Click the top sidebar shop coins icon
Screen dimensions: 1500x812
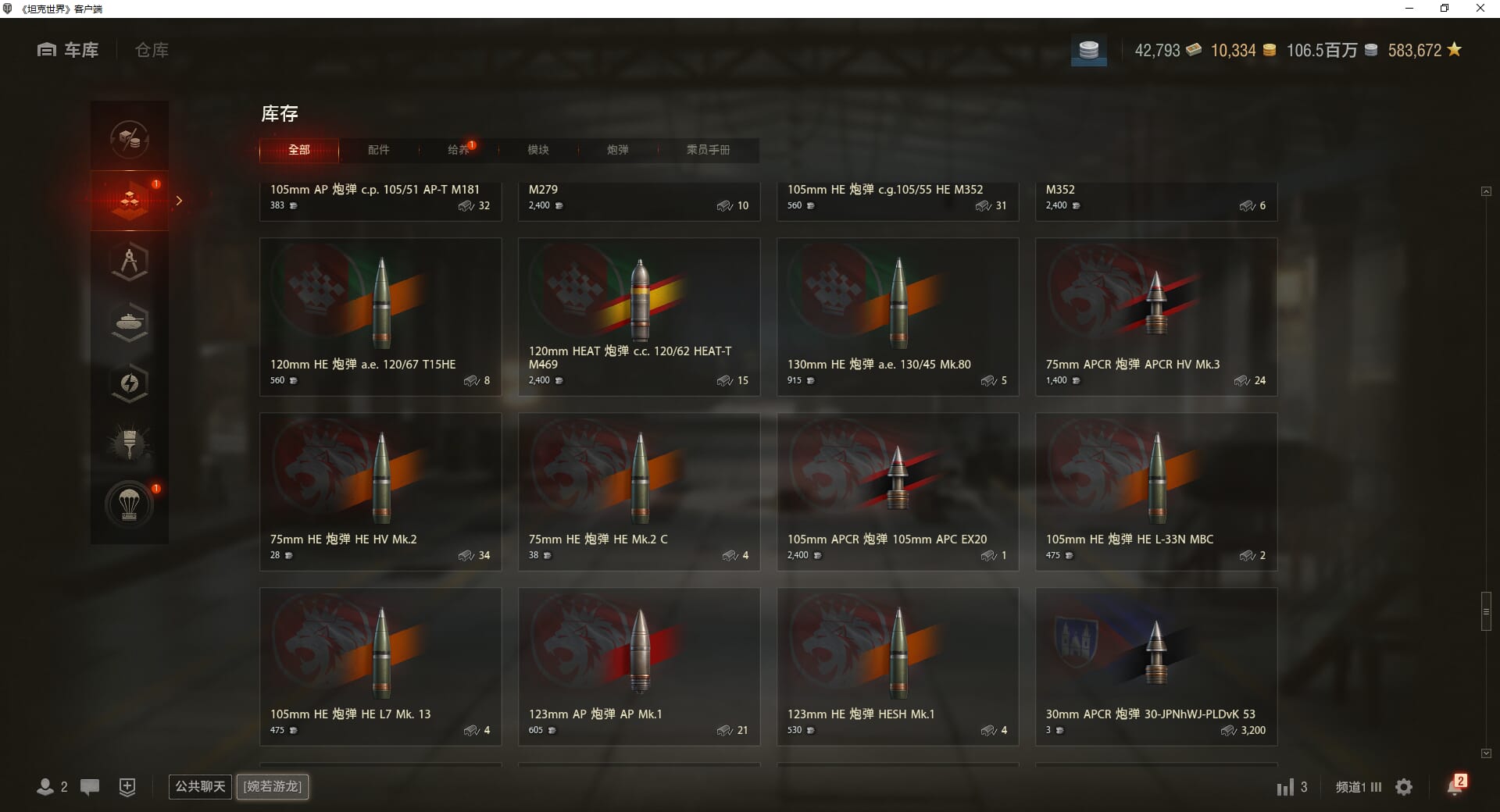pos(130,140)
